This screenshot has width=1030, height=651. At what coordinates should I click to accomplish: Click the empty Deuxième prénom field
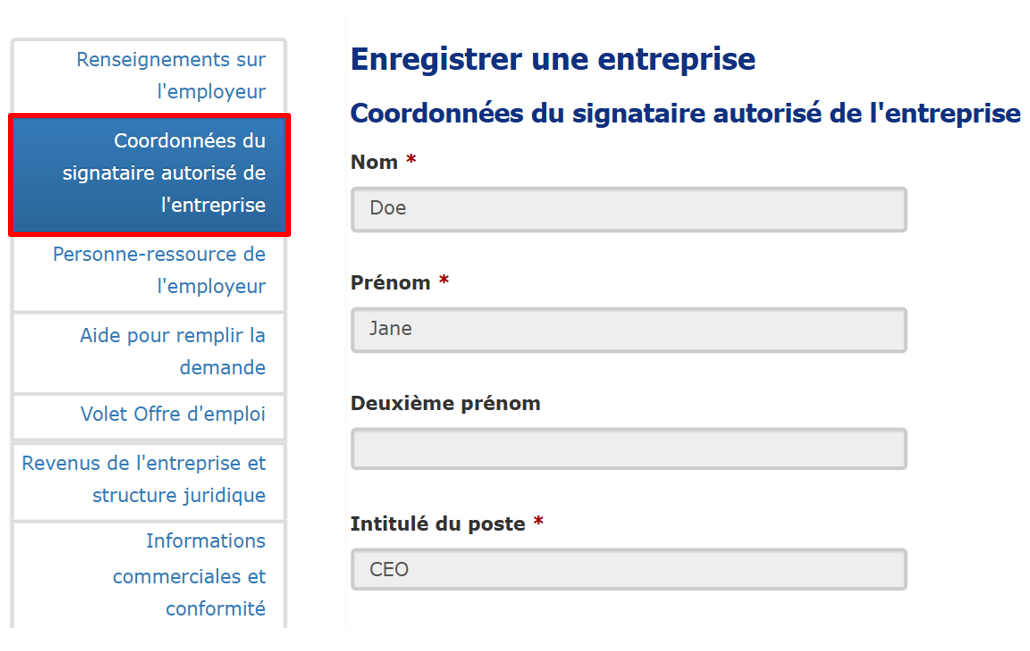tap(628, 449)
